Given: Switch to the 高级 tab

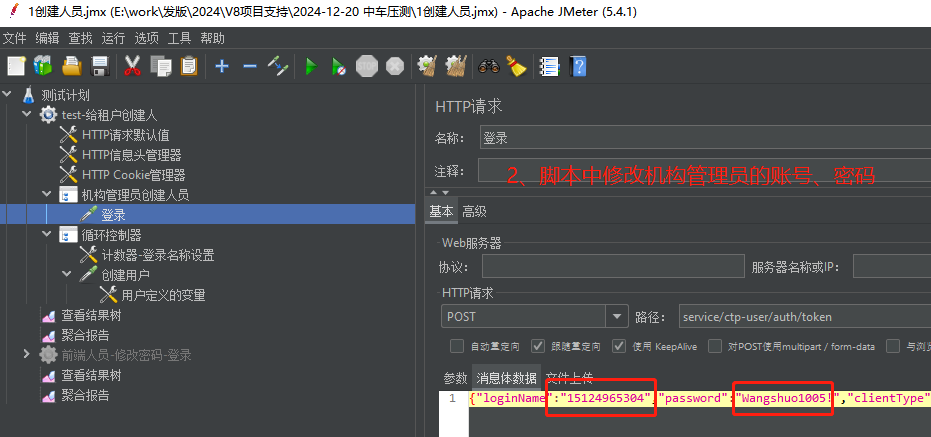Looking at the screenshot, I should tap(475, 211).
